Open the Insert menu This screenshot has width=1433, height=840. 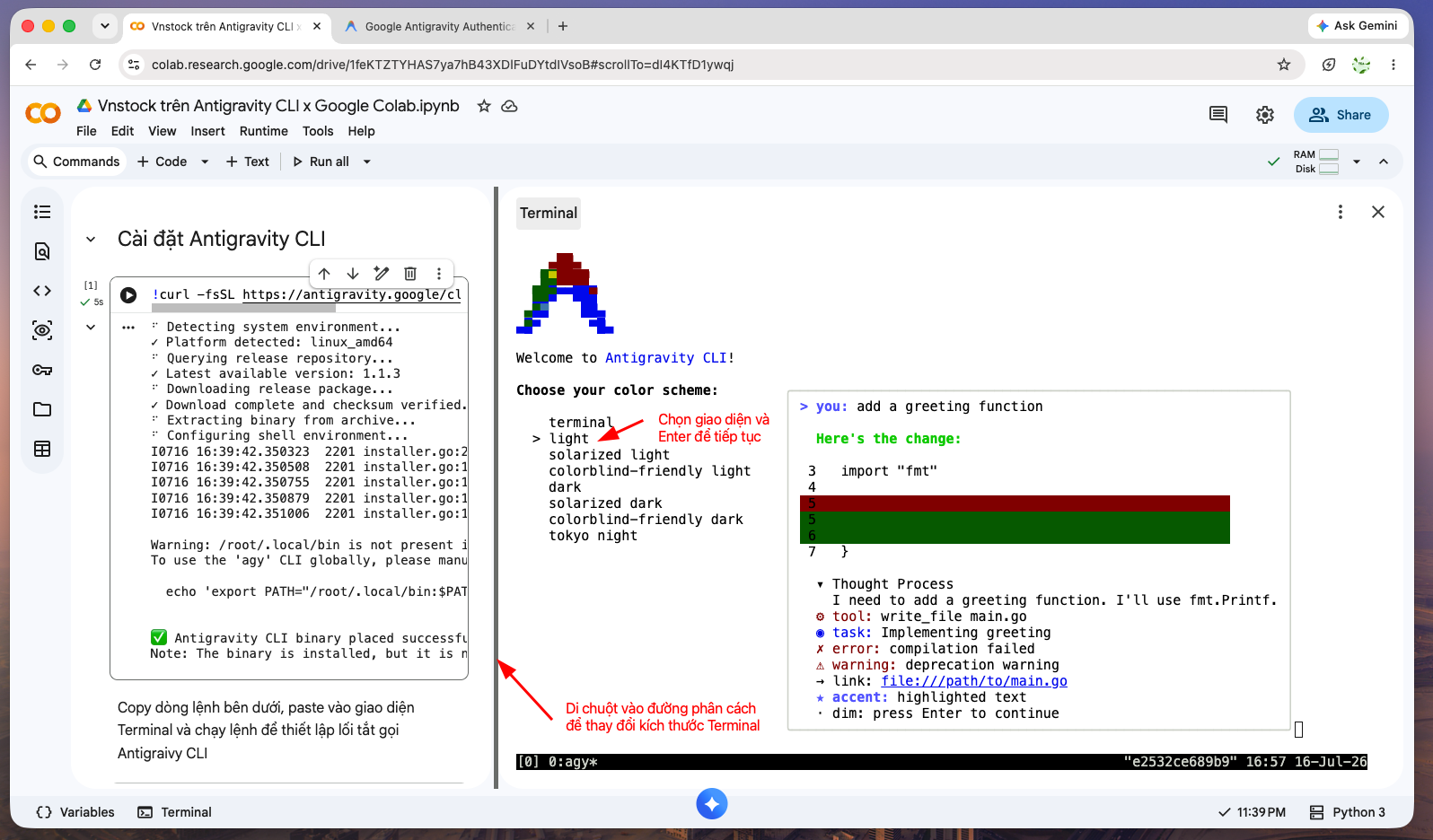tap(207, 131)
